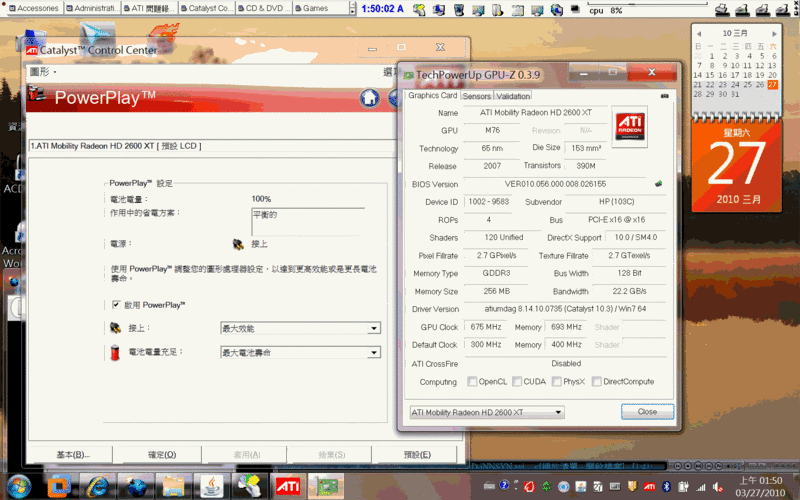The image size is (800, 500).
Task: Expand the GPU selector dropdown in GPU-Z
Action: pos(487,412)
